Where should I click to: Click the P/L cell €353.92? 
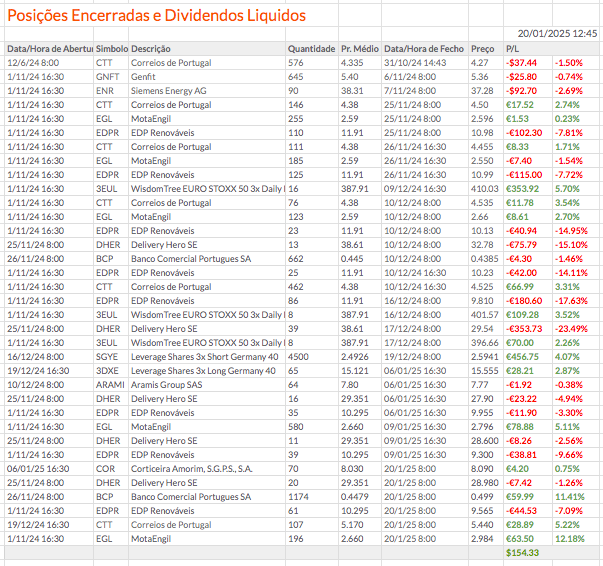[x=522, y=189]
